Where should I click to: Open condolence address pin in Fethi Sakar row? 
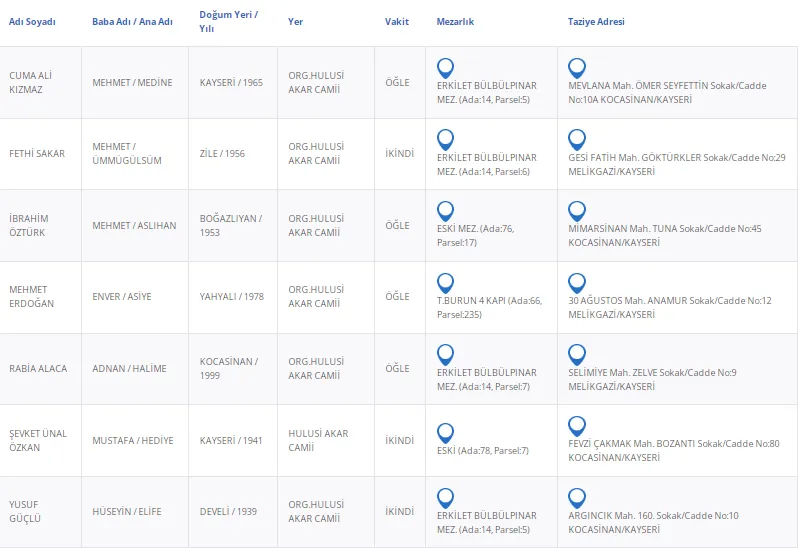(576, 139)
